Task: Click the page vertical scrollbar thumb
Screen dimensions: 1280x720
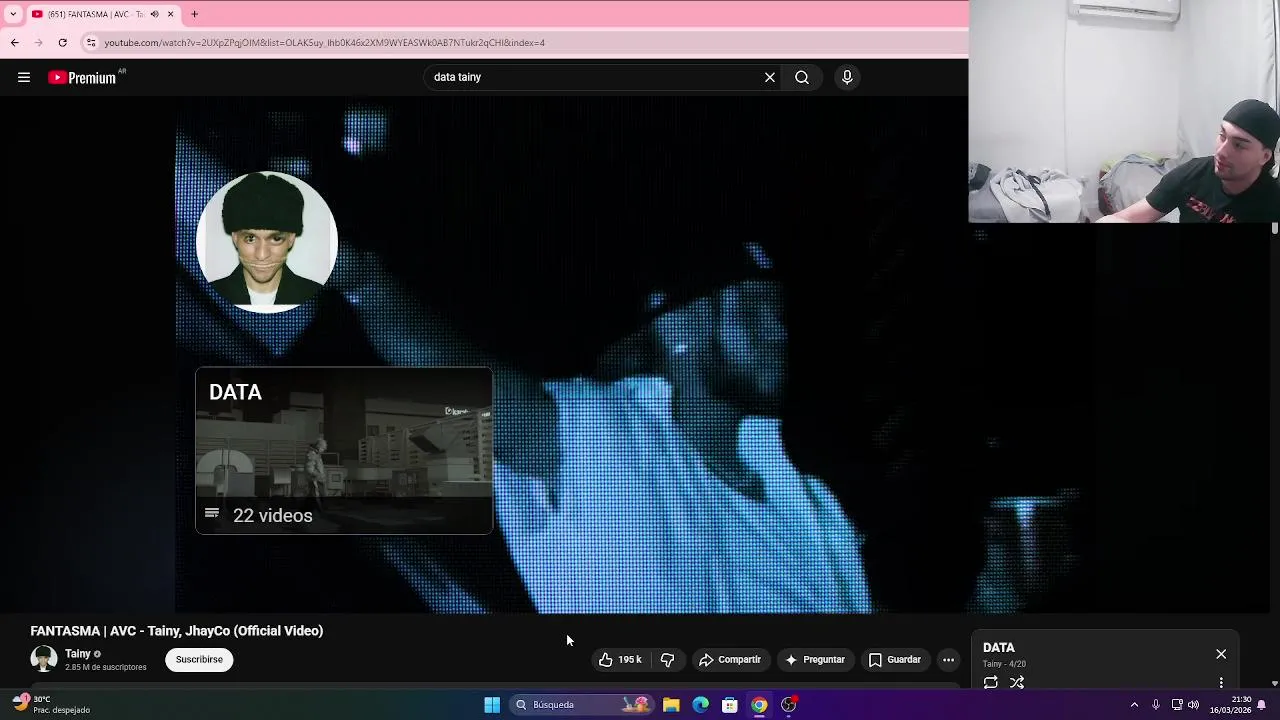Action: tap(1275, 229)
